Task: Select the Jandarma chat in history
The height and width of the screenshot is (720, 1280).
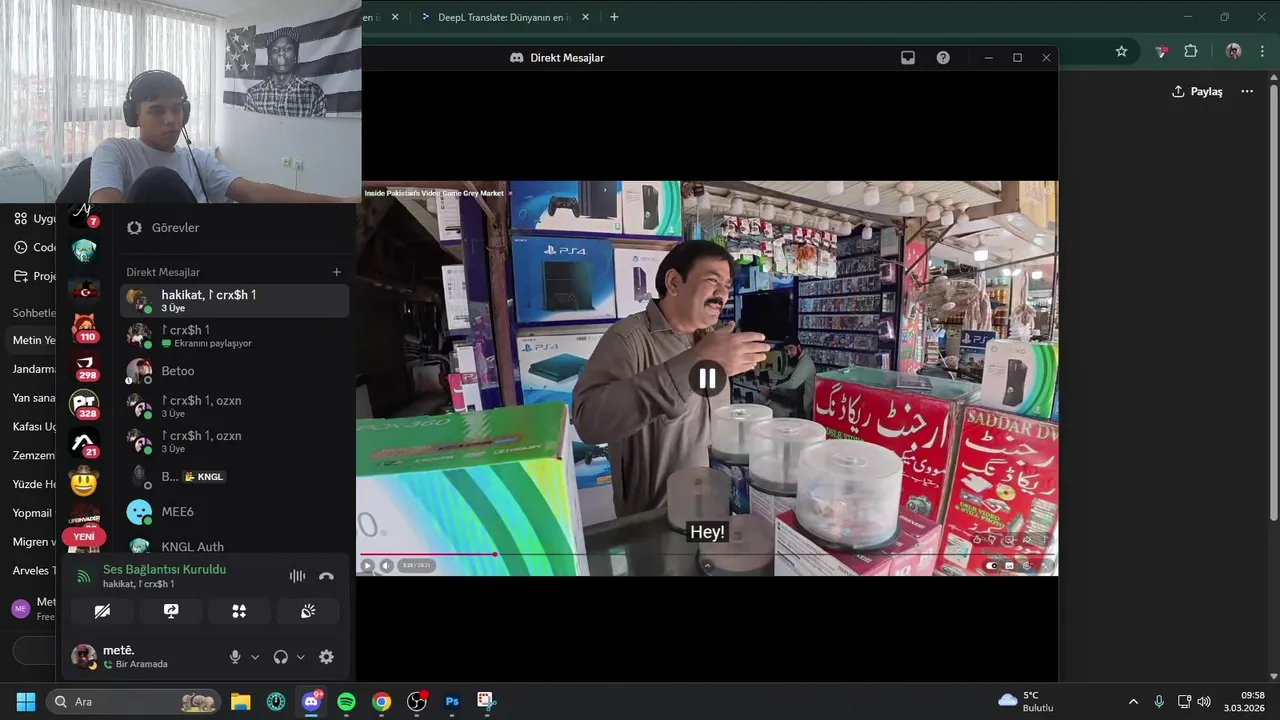Action: tap(33, 369)
